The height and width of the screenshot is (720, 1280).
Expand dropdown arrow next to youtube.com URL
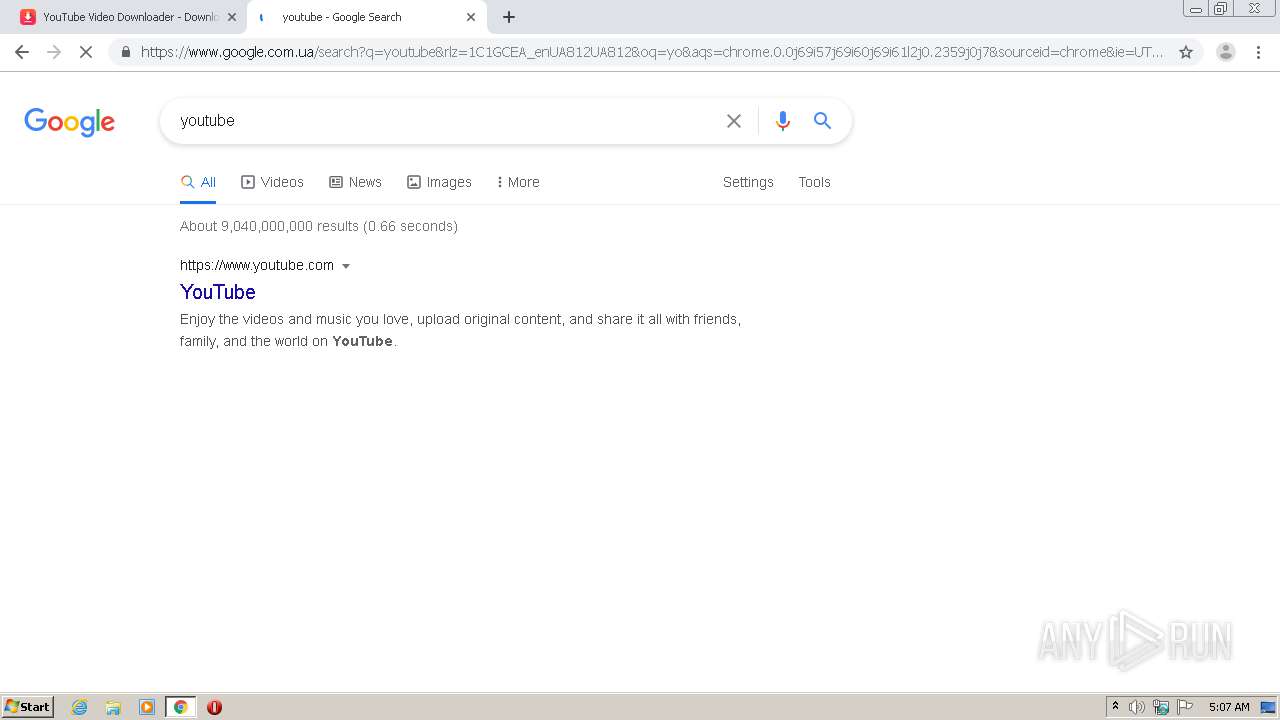[x=346, y=266]
